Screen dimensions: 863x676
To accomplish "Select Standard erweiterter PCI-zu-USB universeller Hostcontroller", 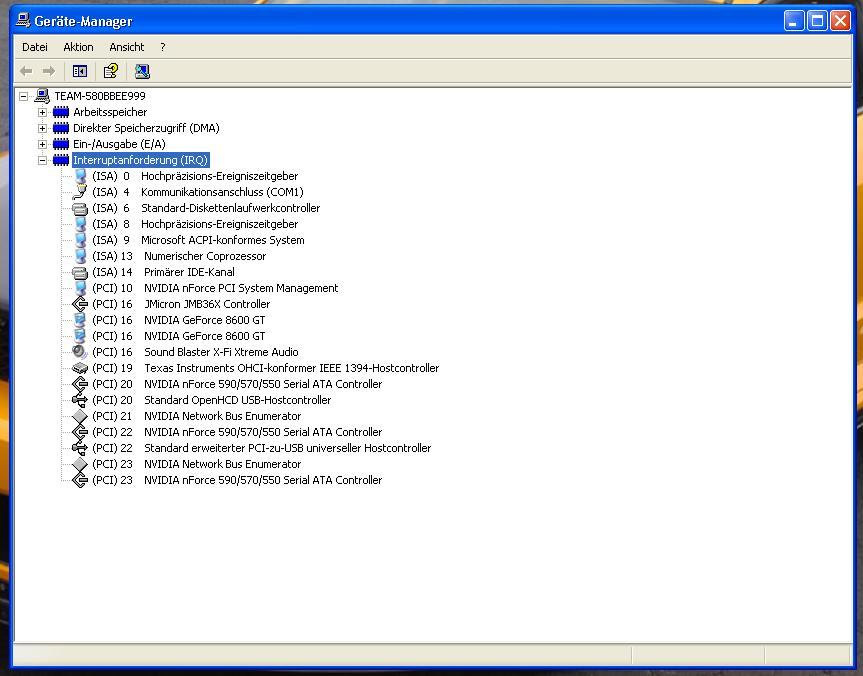I will tap(261, 448).
